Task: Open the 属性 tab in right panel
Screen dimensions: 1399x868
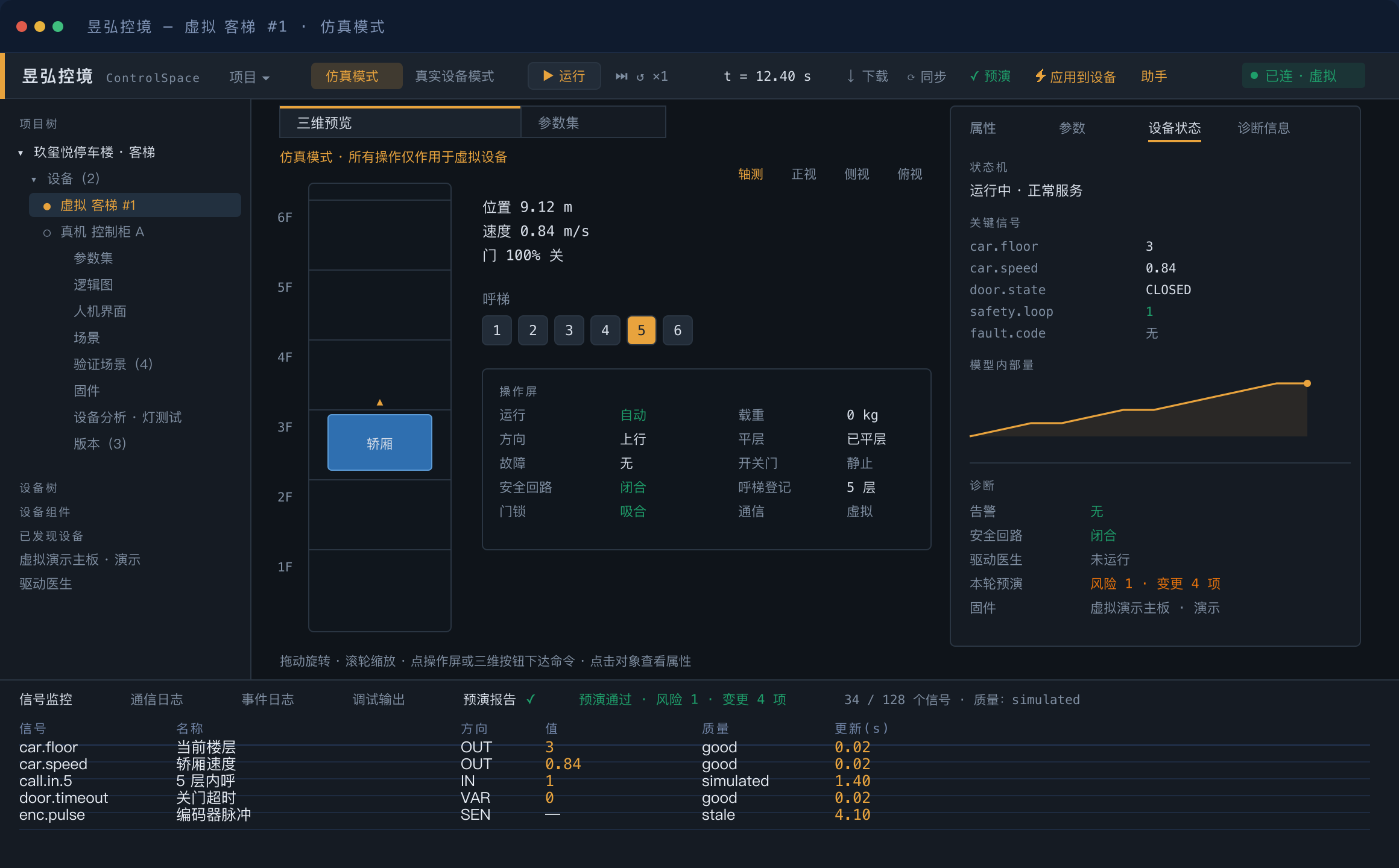Action: click(983, 128)
